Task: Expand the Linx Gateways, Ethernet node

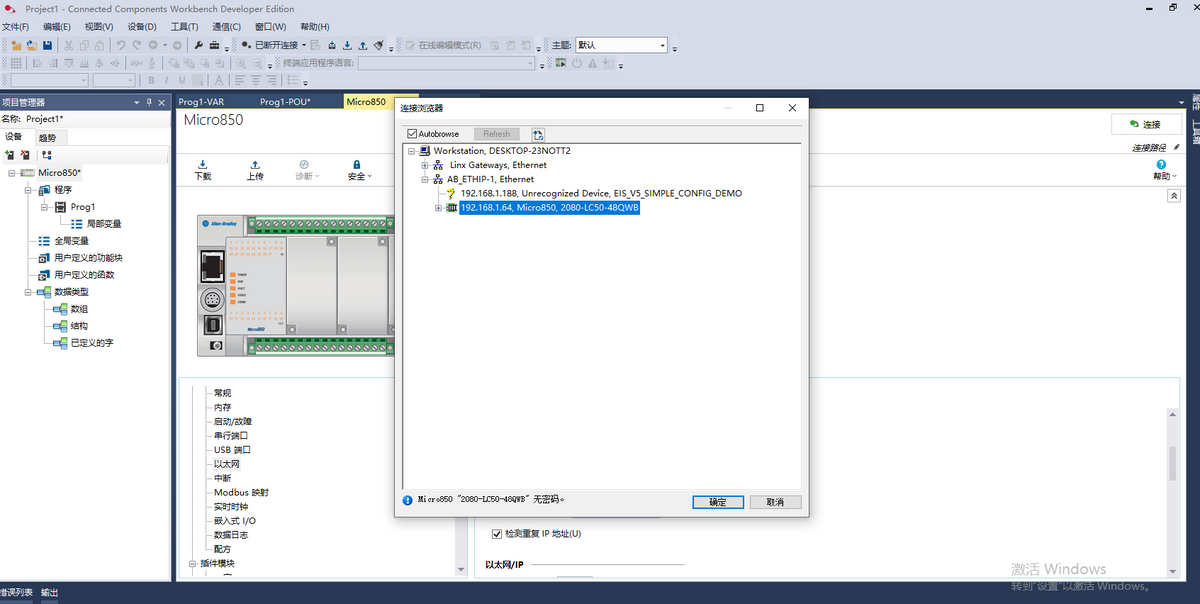Action: (425, 165)
